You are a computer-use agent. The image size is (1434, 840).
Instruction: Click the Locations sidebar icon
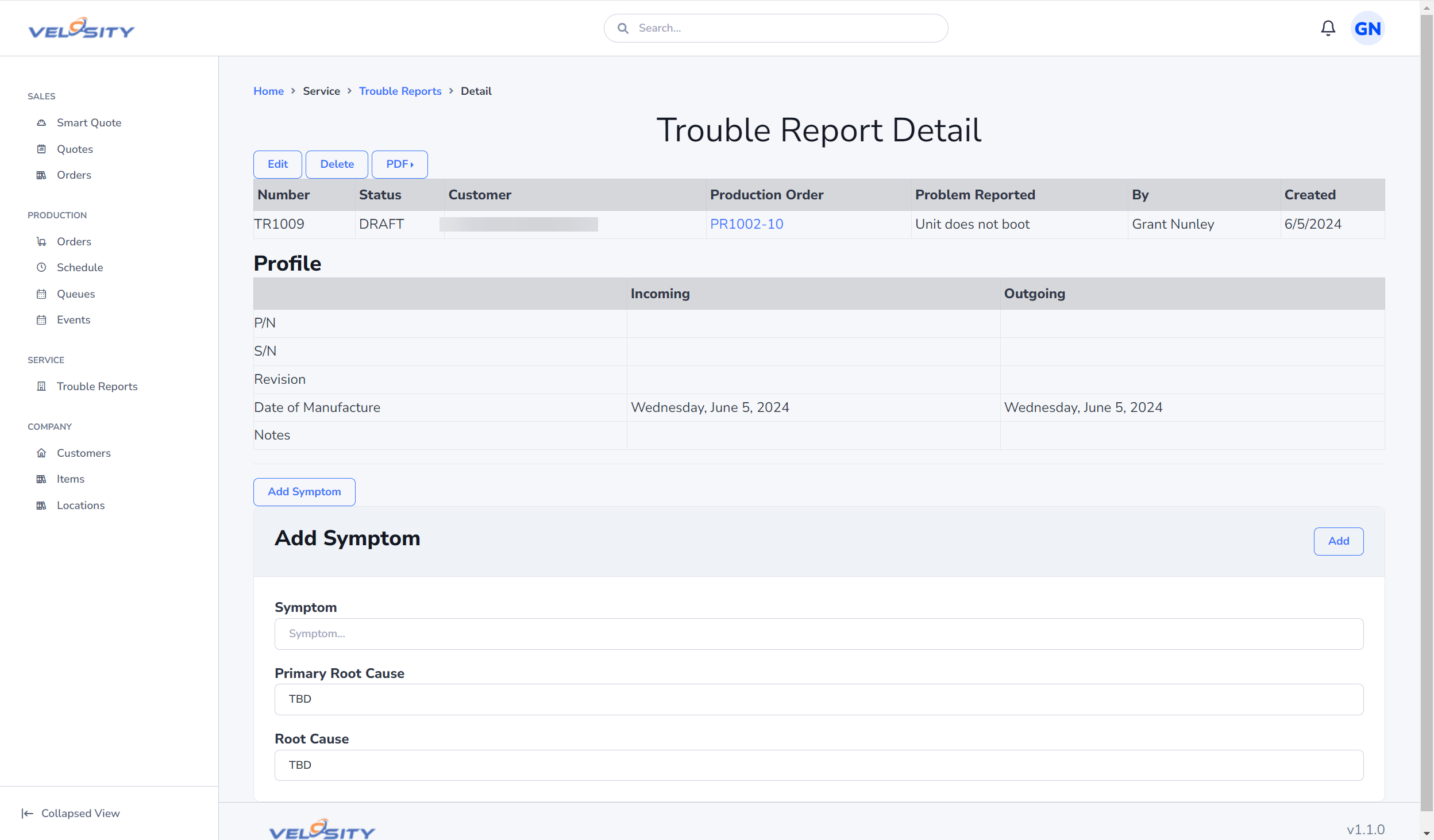click(41, 506)
